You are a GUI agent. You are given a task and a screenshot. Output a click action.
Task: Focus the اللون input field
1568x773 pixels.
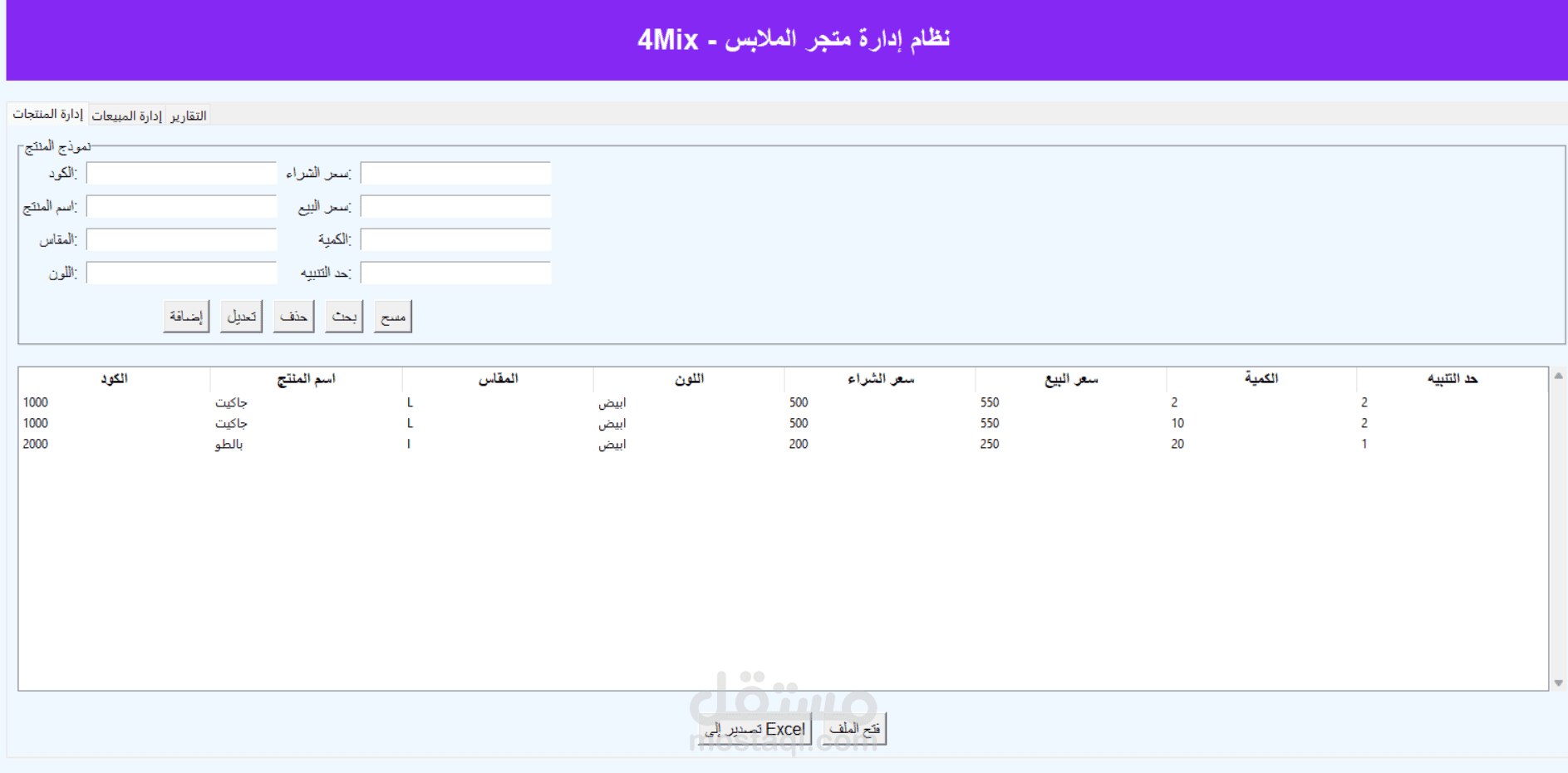181,273
